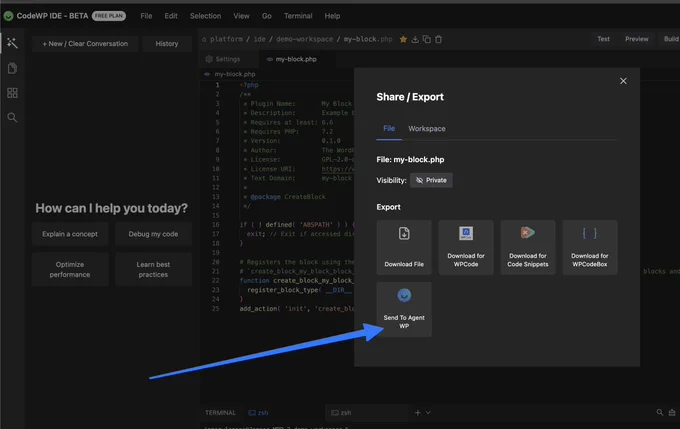Close the Share / Export dialog
Screen dimensions: 680x429
(x=623, y=81)
